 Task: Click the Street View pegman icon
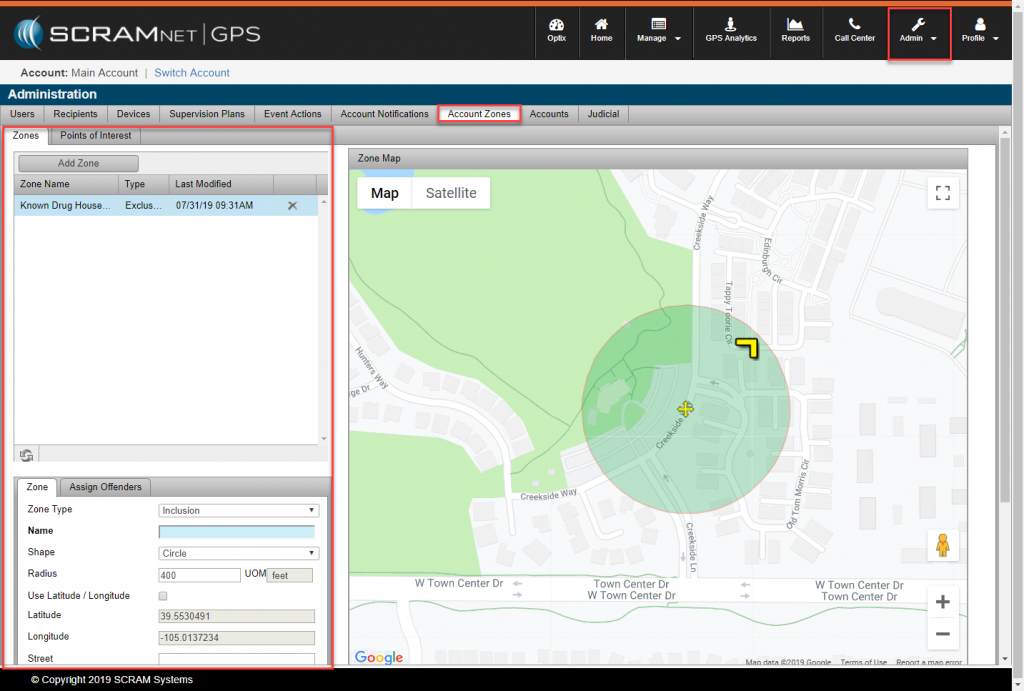pyautogui.click(x=942, y=546)
